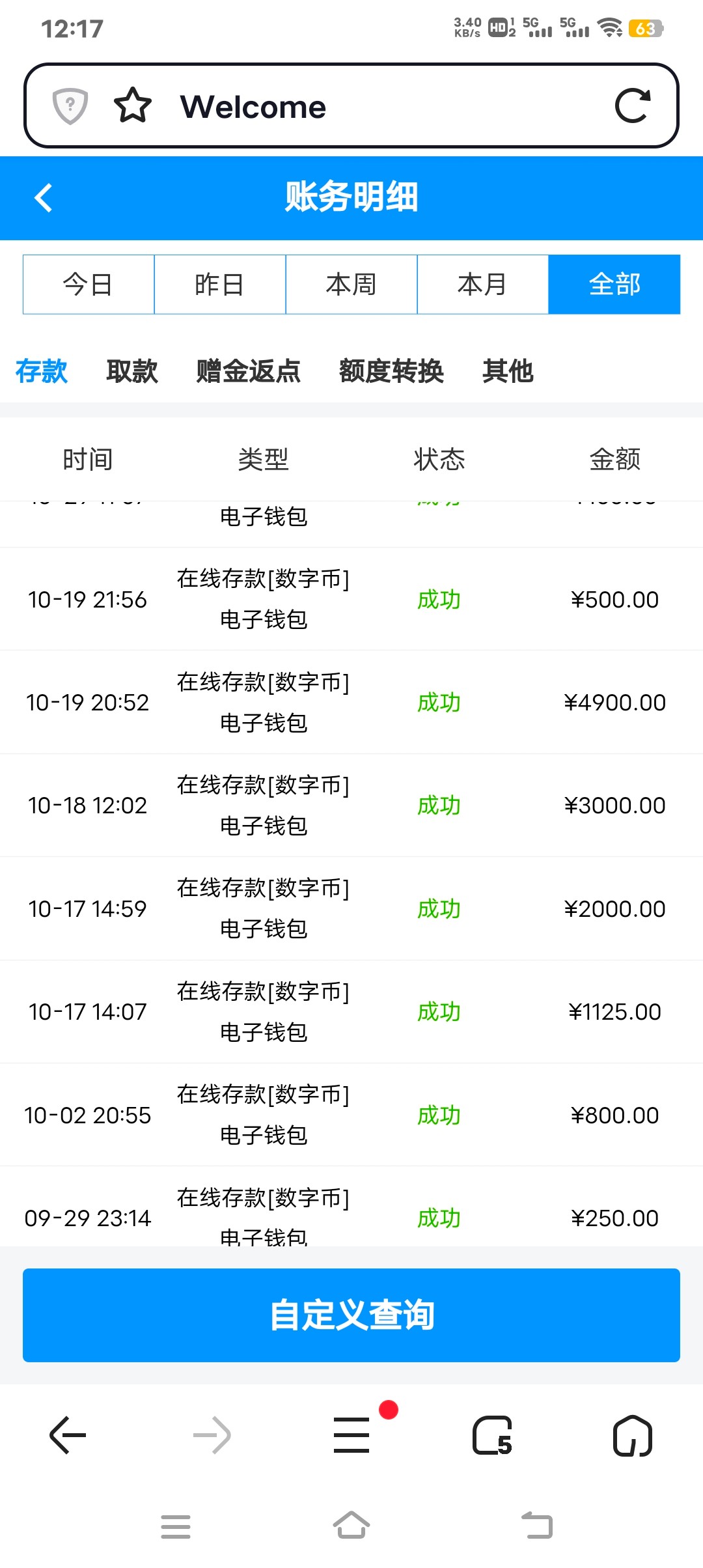Screen dimensions: 703x1568
Task: Open the tab switcher showing 5
Action: coord(492,1435)
